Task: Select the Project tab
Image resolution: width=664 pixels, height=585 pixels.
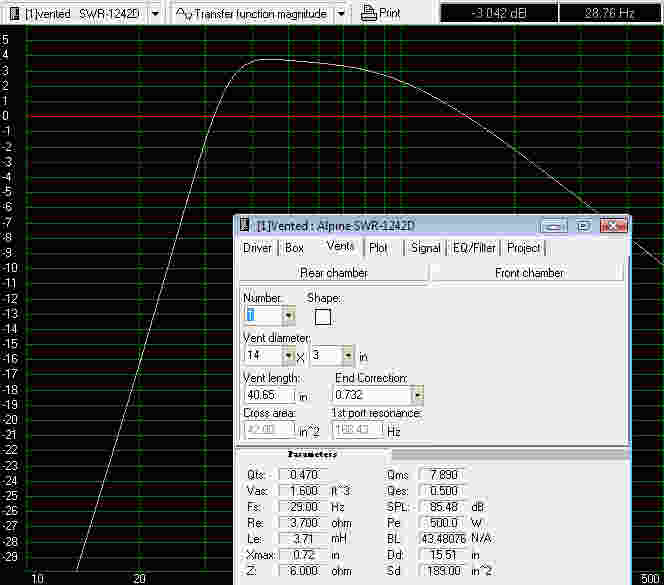Action: coord(523,248)
